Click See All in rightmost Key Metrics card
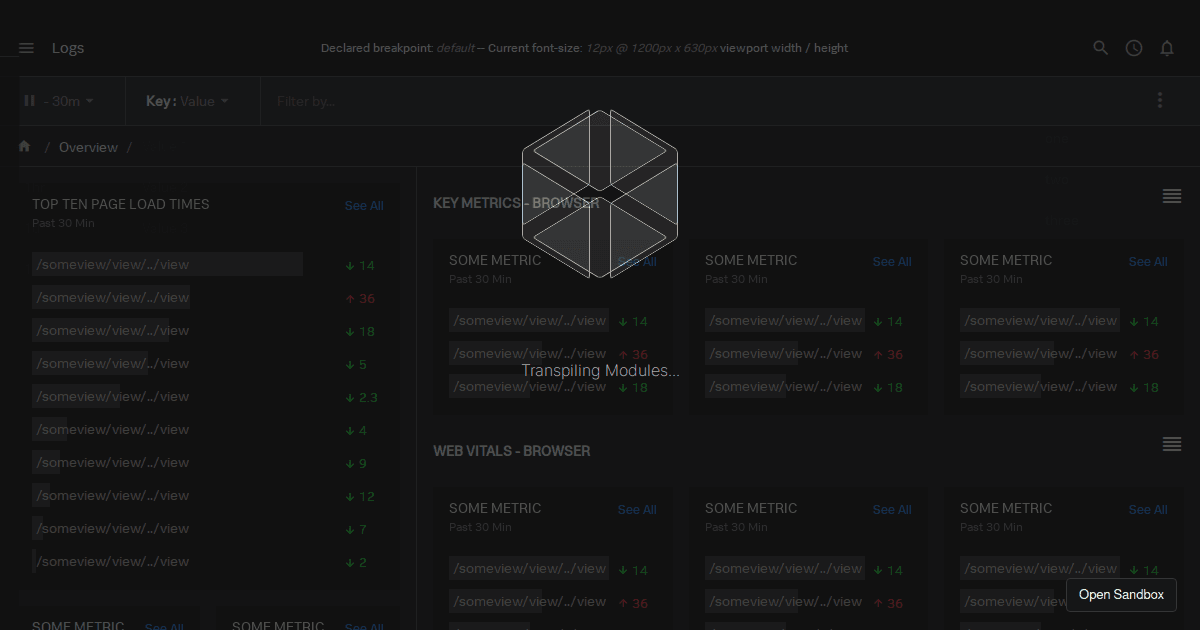1200x630 pixels. click(x=1148, y=262)
